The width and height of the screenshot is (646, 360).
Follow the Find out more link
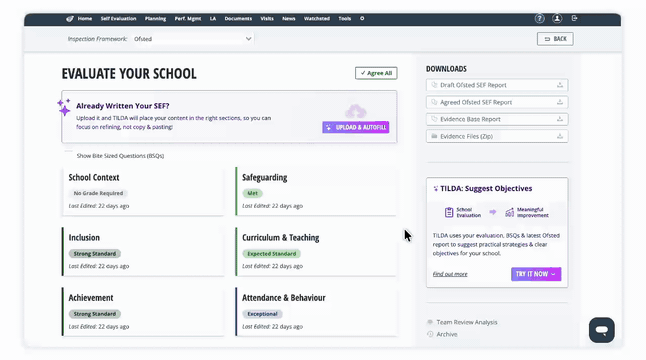[450, 274]
